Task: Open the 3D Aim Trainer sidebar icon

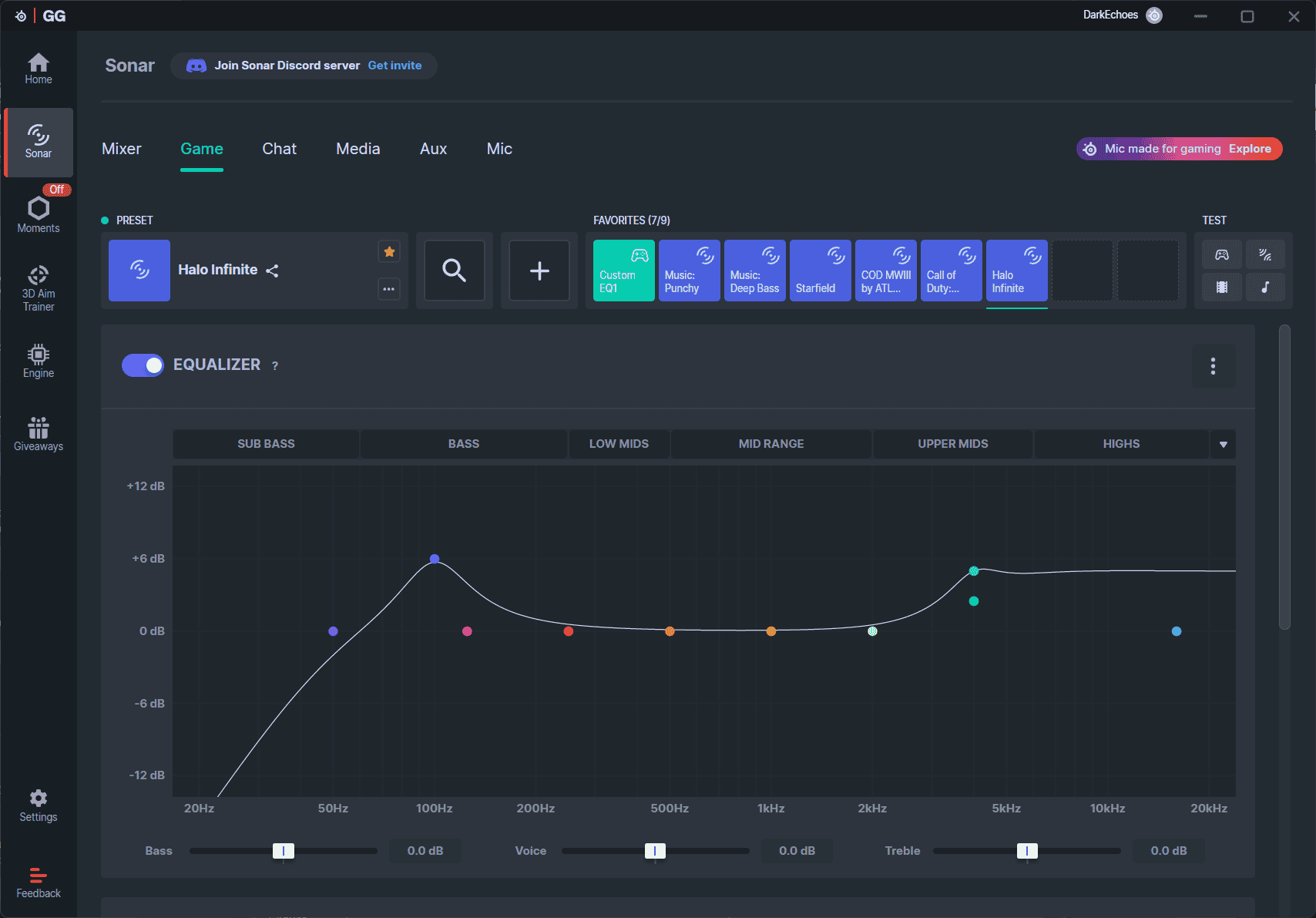Action: tap(39, 288)
